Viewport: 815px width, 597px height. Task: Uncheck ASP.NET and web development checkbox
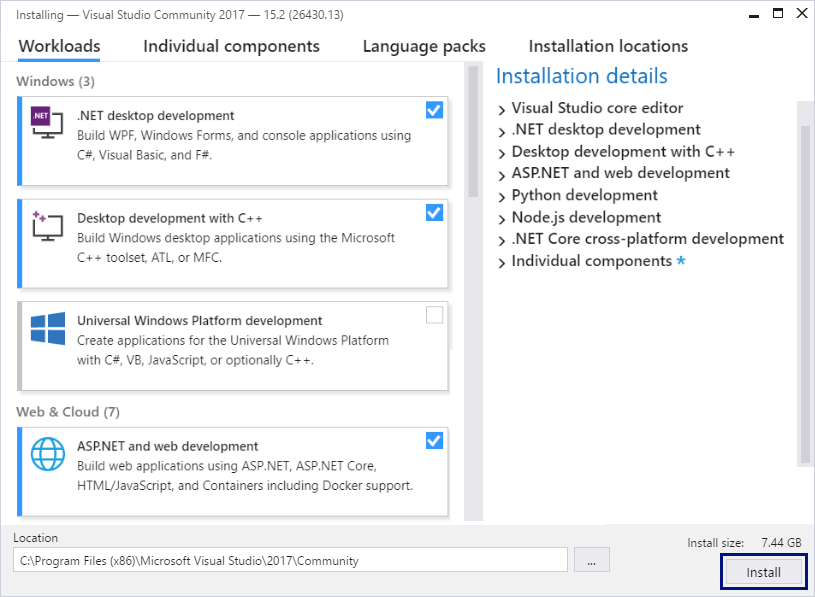(434, 441)
